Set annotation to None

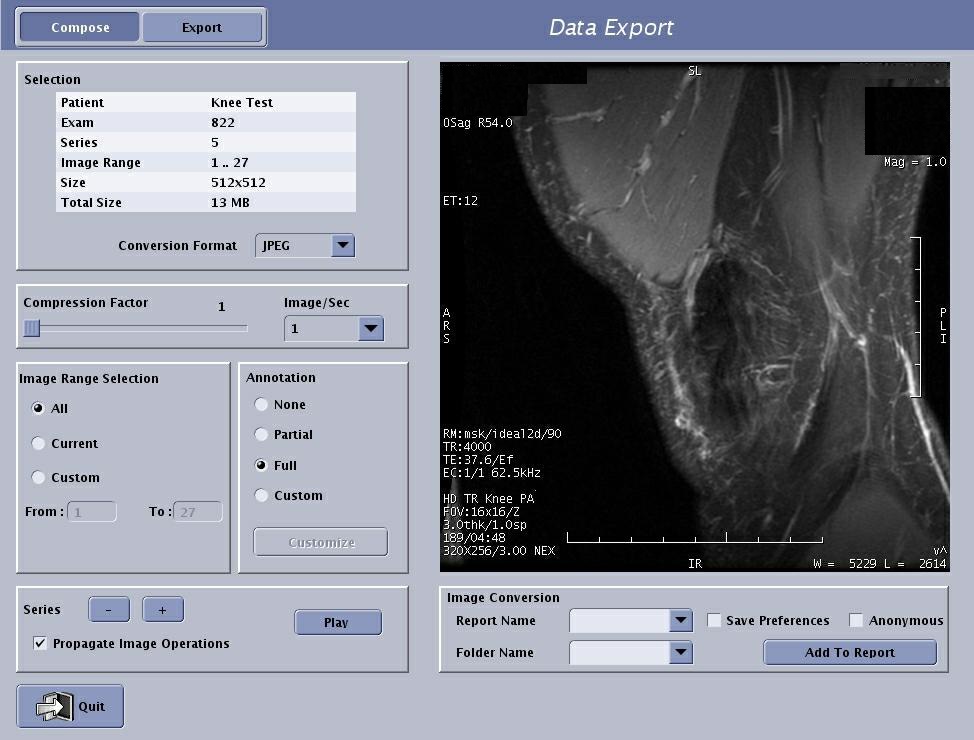tap(261, 405)
